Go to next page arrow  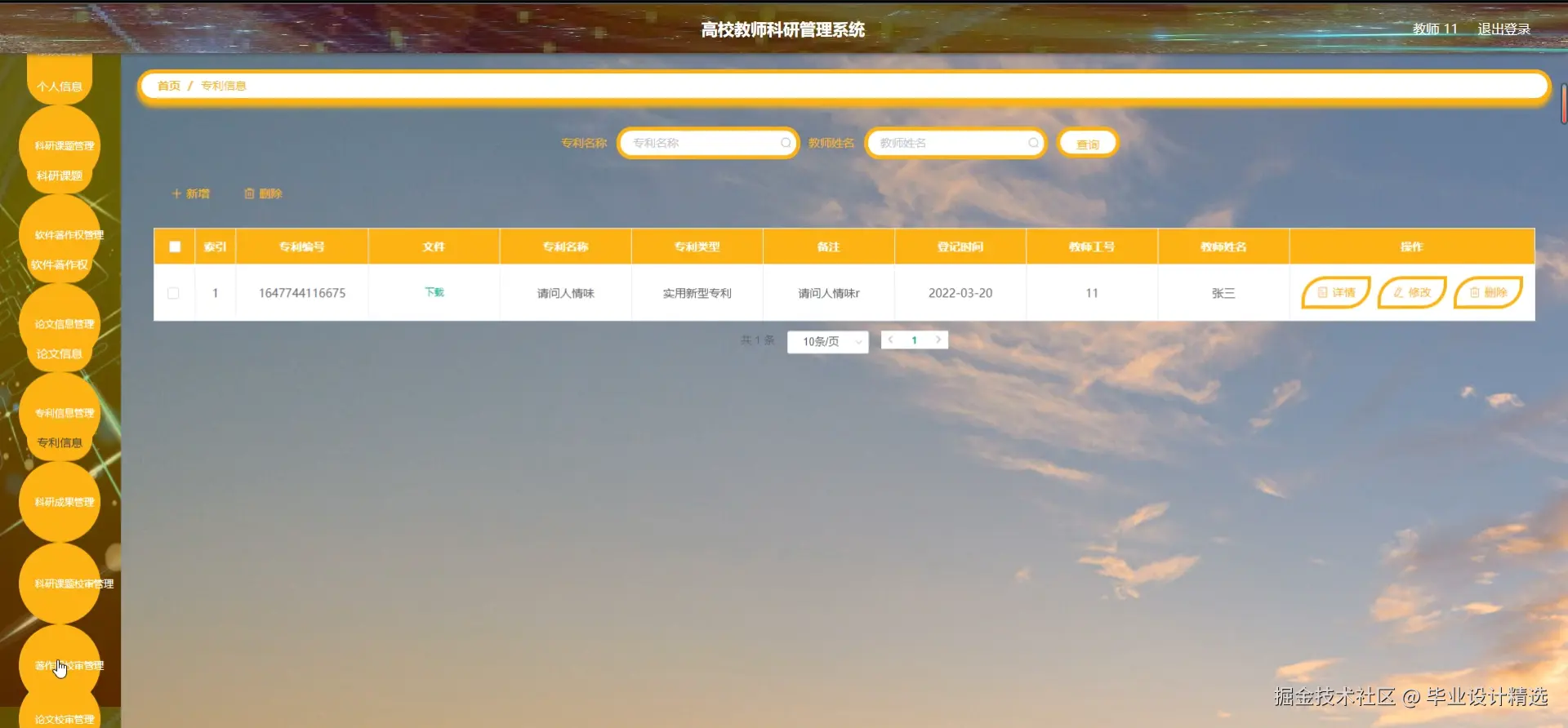pyautogui.click(x=938, y=340)
